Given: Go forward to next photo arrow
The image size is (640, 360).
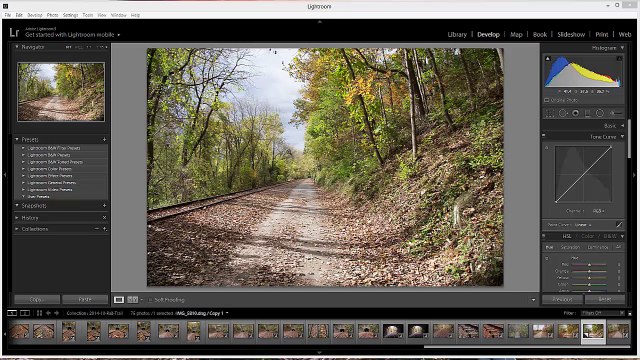Looking at the screenshot, I should (57, 313).
